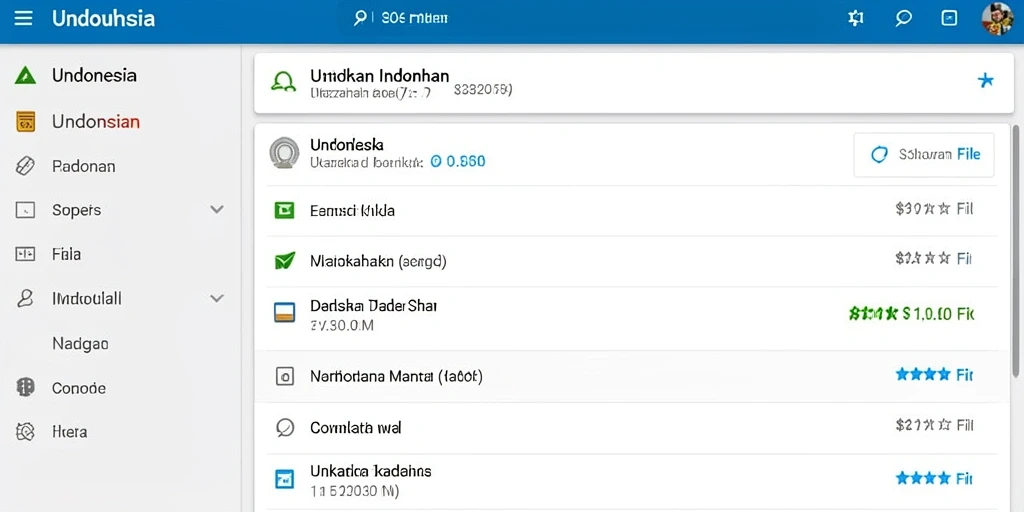
Task: Open Conode in the sidebar
Action: pyautogui.click(x=78, y=388)
